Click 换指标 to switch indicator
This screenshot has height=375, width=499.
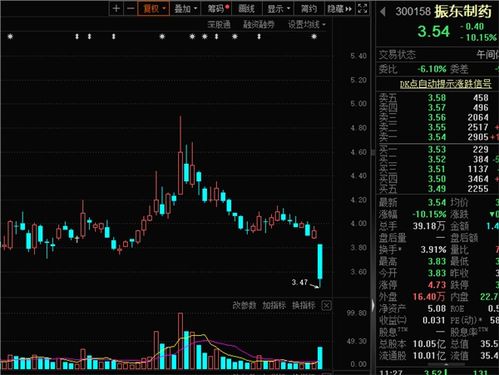(304, 305)
